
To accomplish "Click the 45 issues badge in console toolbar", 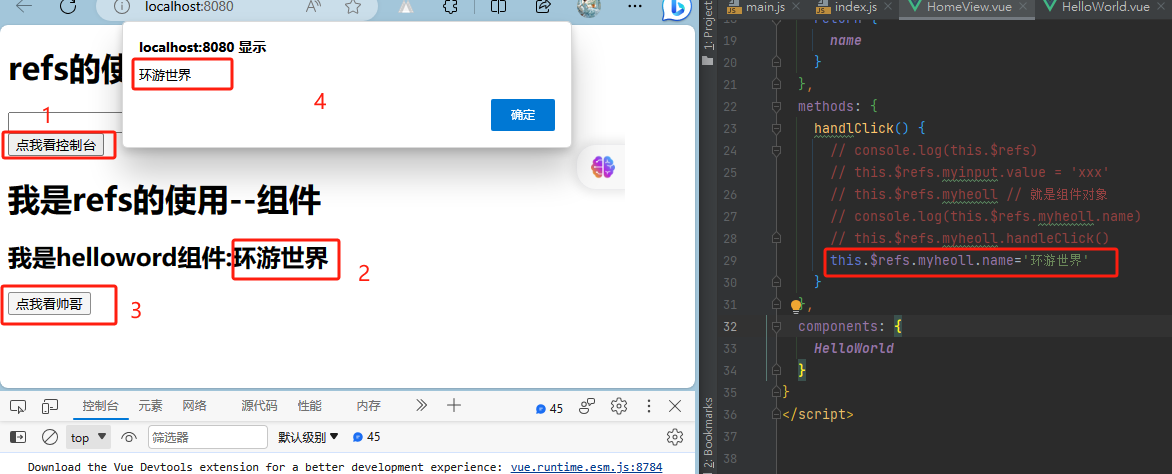I will coord(367,437).
